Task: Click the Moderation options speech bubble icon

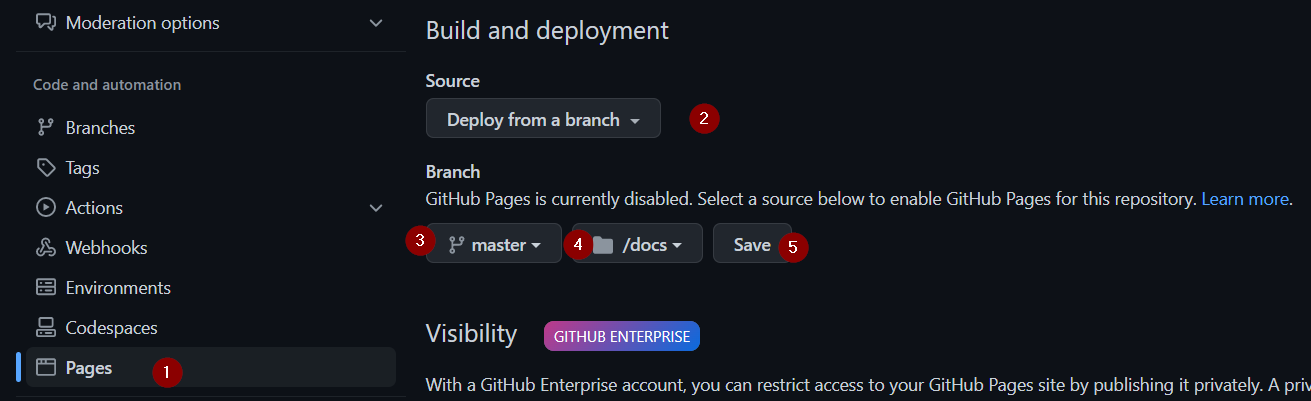Action: (45, 22)
